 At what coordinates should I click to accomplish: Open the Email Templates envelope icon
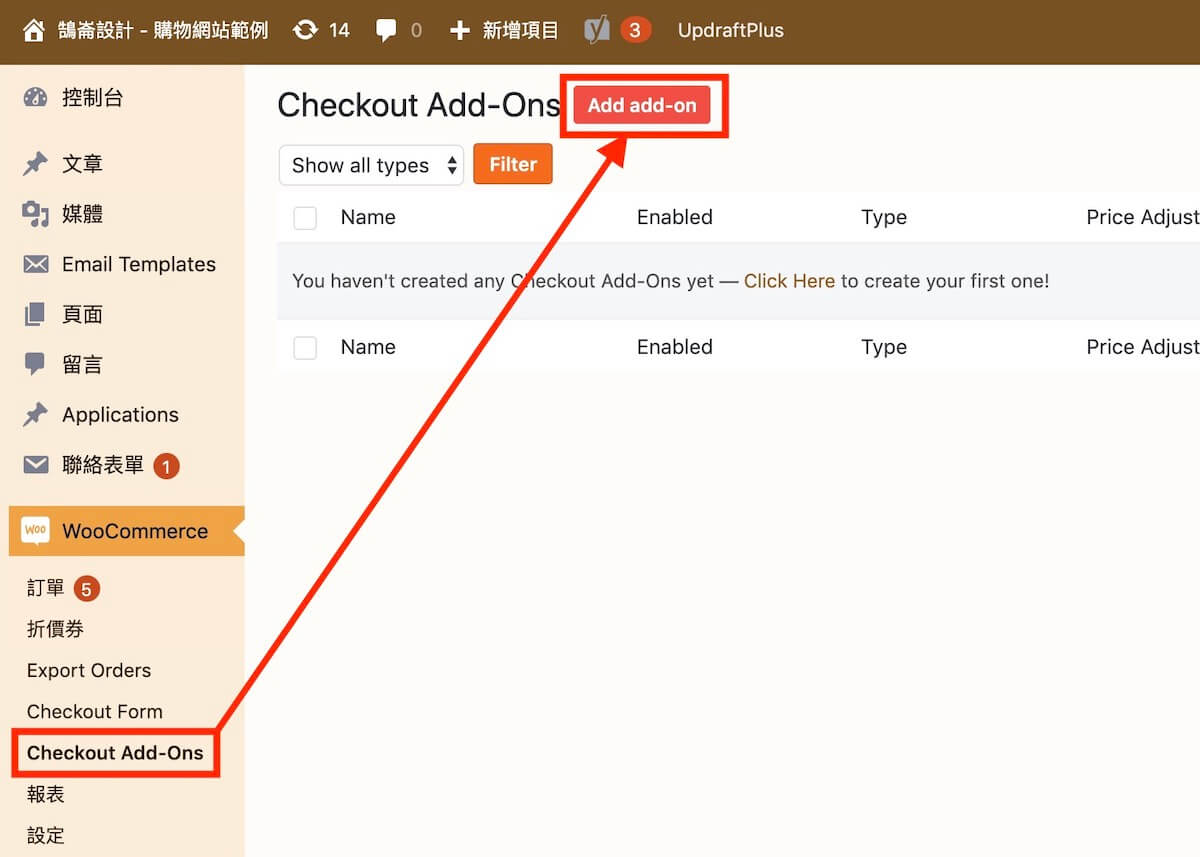click(35, 264)
